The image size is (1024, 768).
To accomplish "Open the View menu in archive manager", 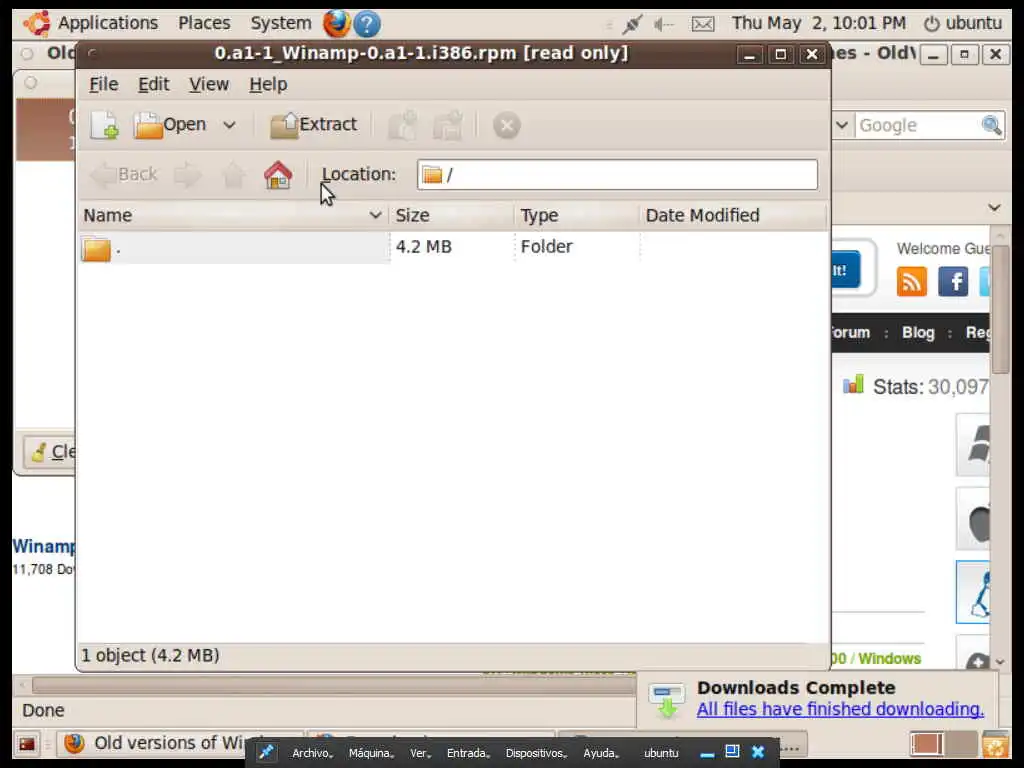I will click(x=209, y=84).
